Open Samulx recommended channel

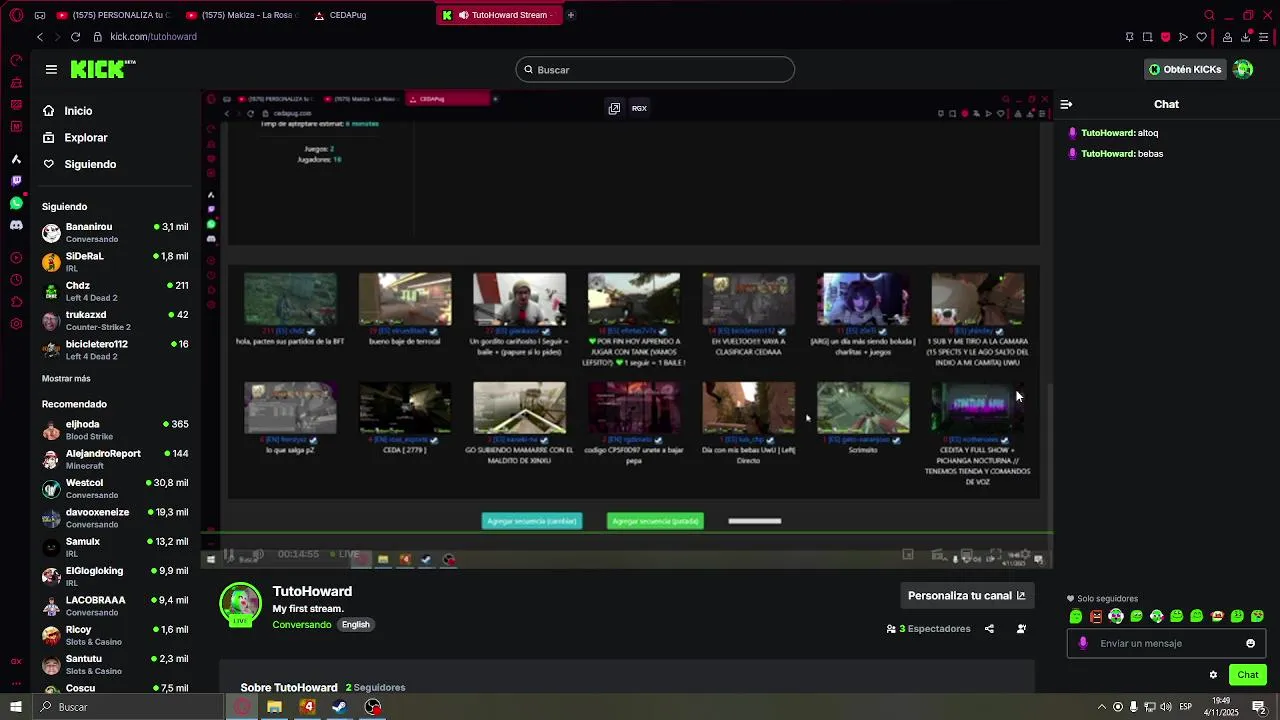(x=115, y=547)
